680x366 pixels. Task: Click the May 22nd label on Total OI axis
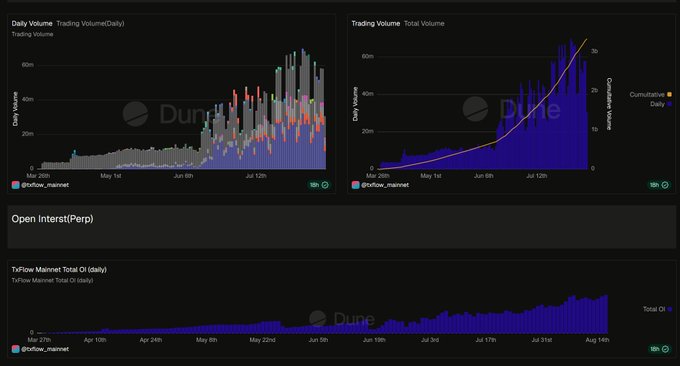pyautogui.click(x=262, y=340)
